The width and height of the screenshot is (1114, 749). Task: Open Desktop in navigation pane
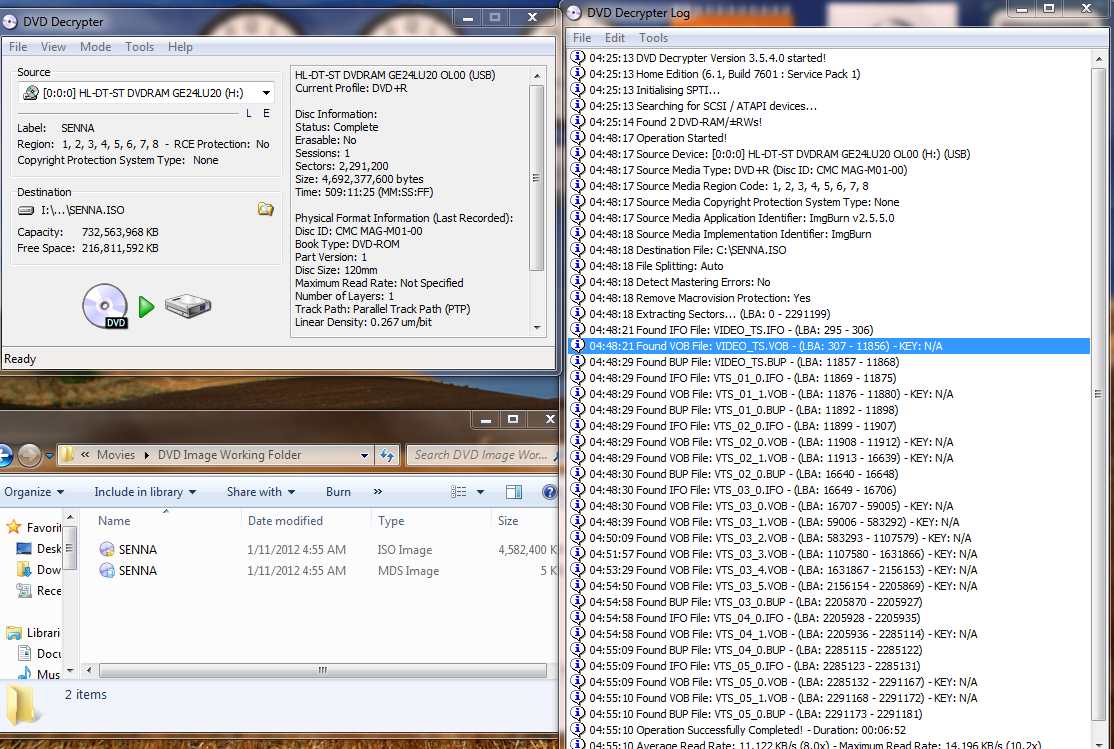tap(39, 549)
